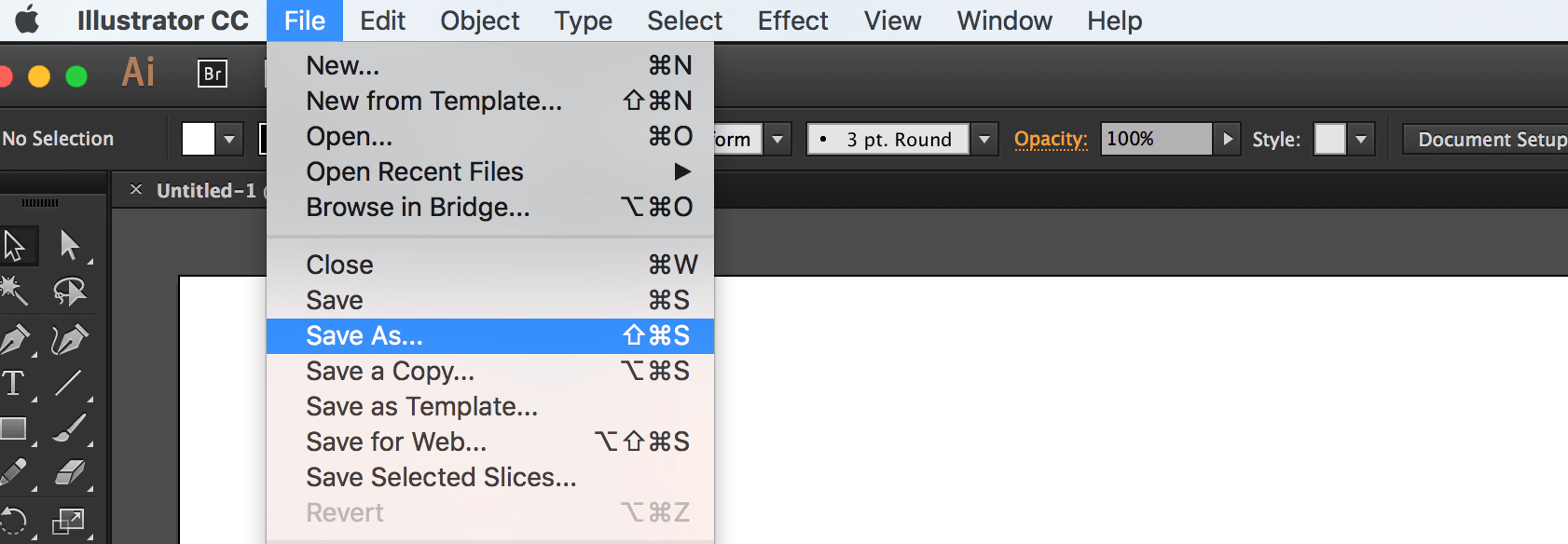Select the Eraser tool
1568x544 pixels.
point(70,473)
